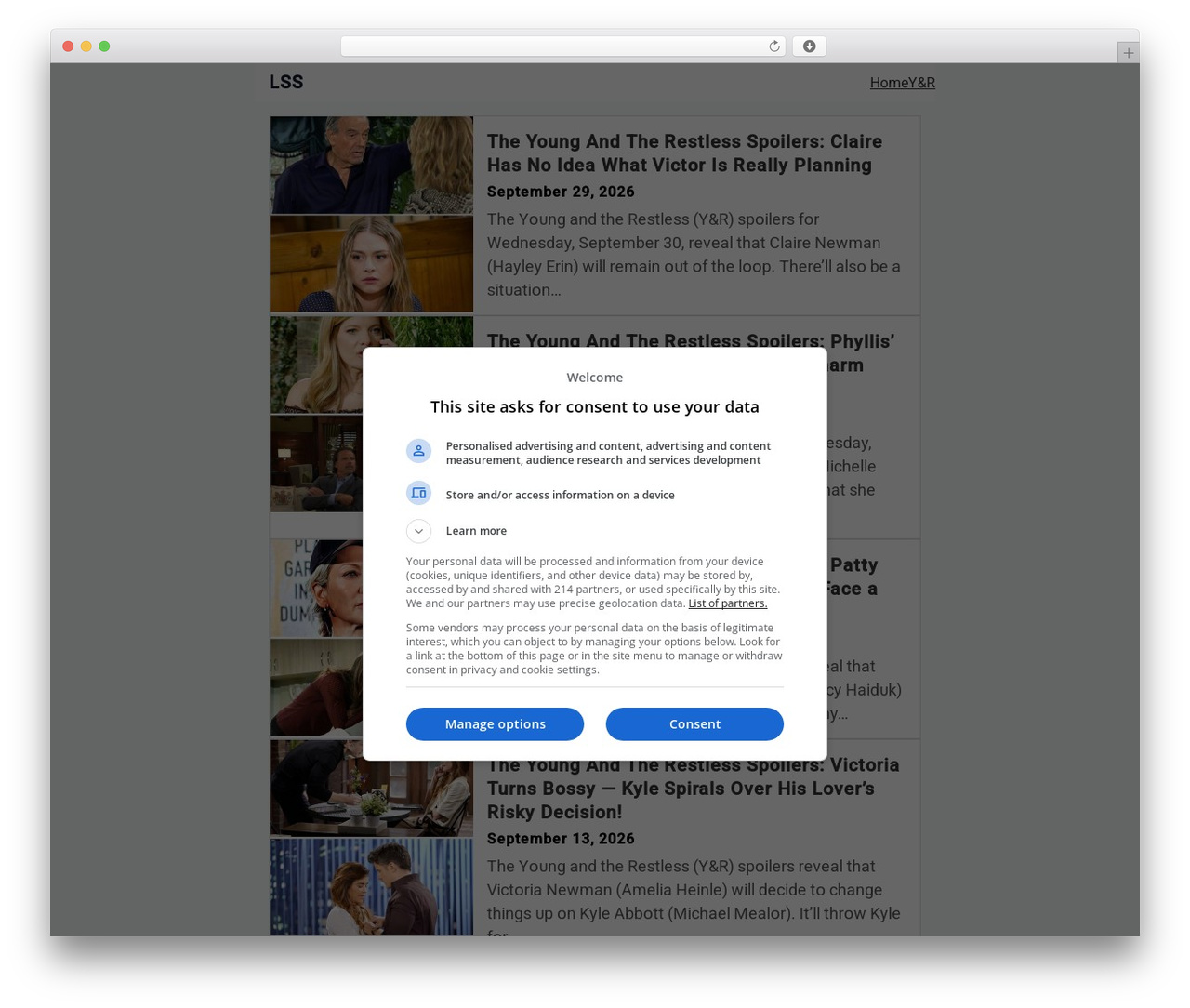Open the Y&R menu item
This screenshot has height=1008, width=1190.
[x=921, y=83]
